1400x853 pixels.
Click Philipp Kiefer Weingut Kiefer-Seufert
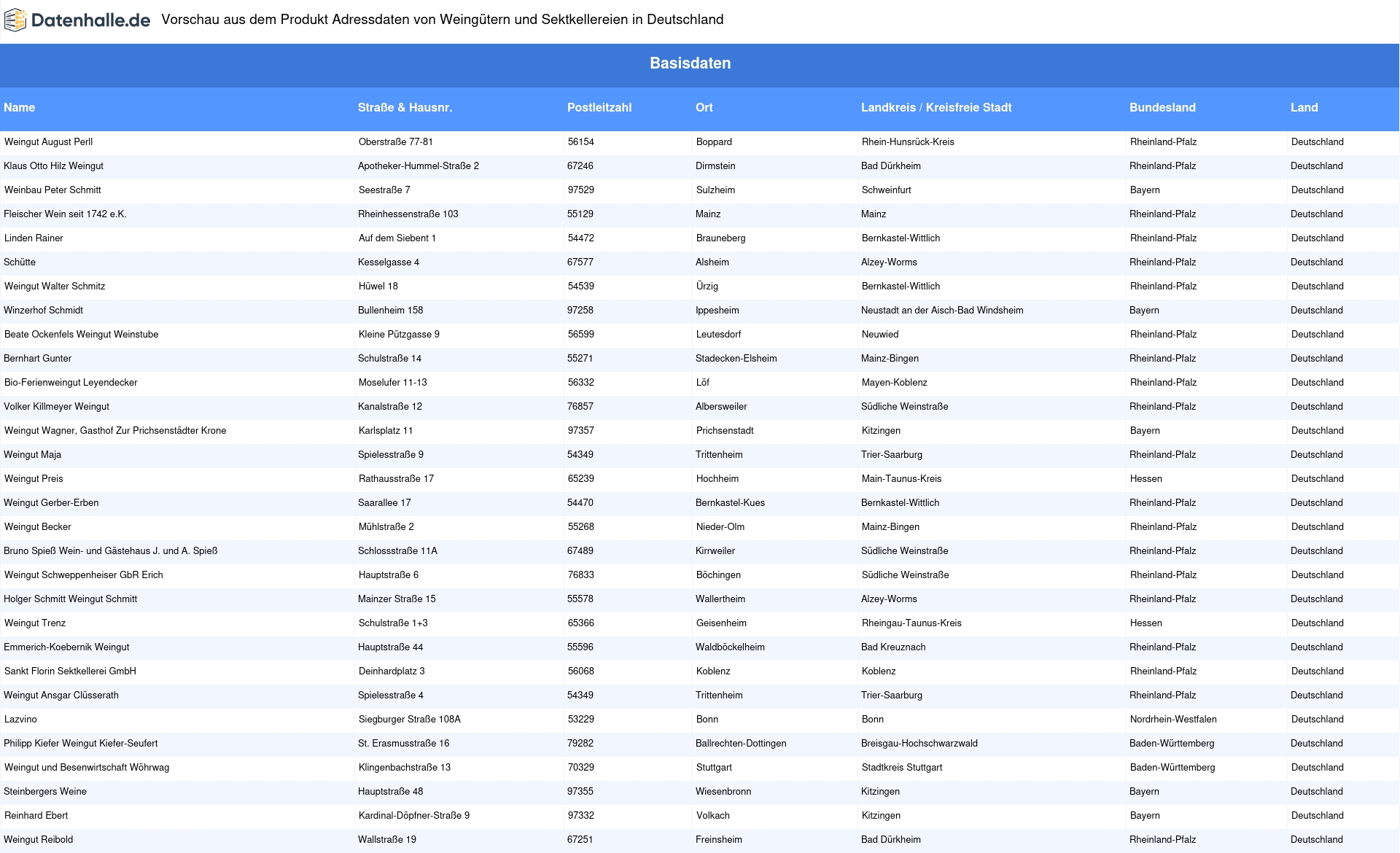tap(80, 744)
